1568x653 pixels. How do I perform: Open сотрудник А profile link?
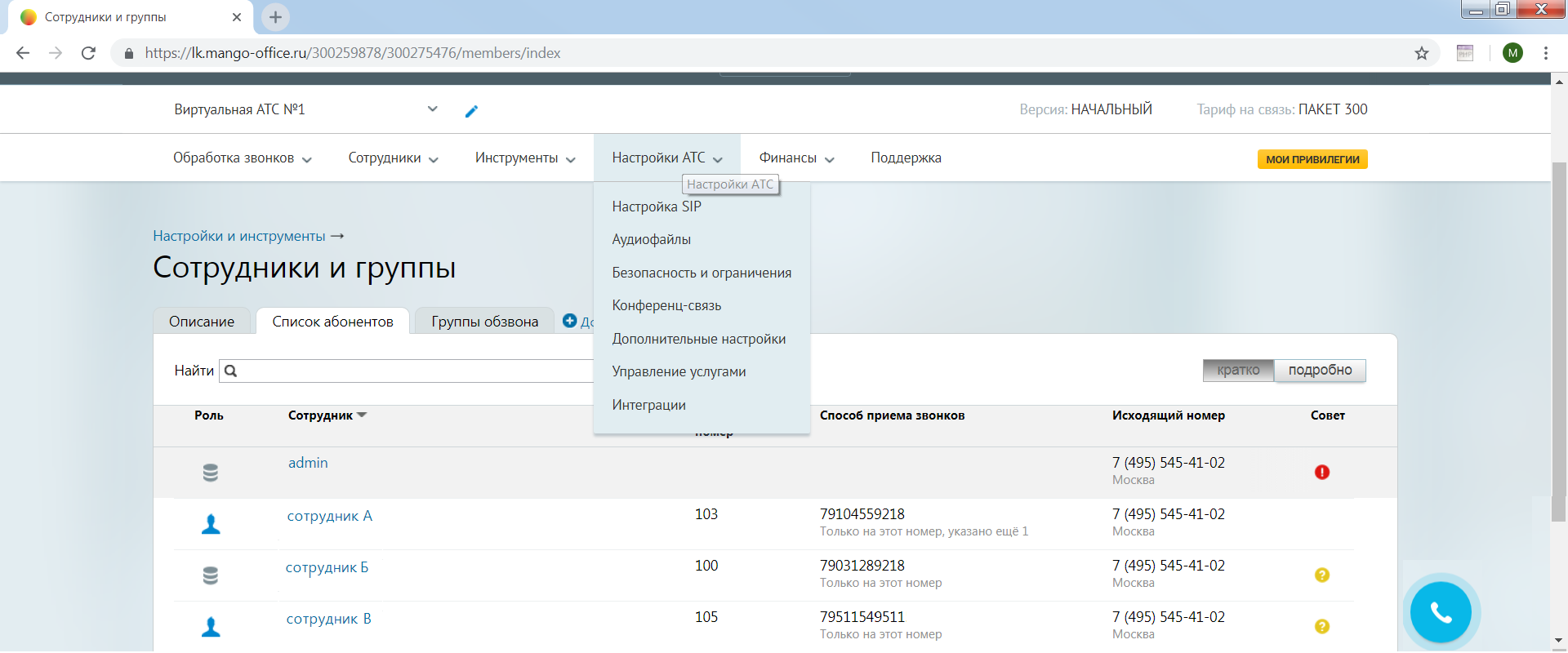329,516
